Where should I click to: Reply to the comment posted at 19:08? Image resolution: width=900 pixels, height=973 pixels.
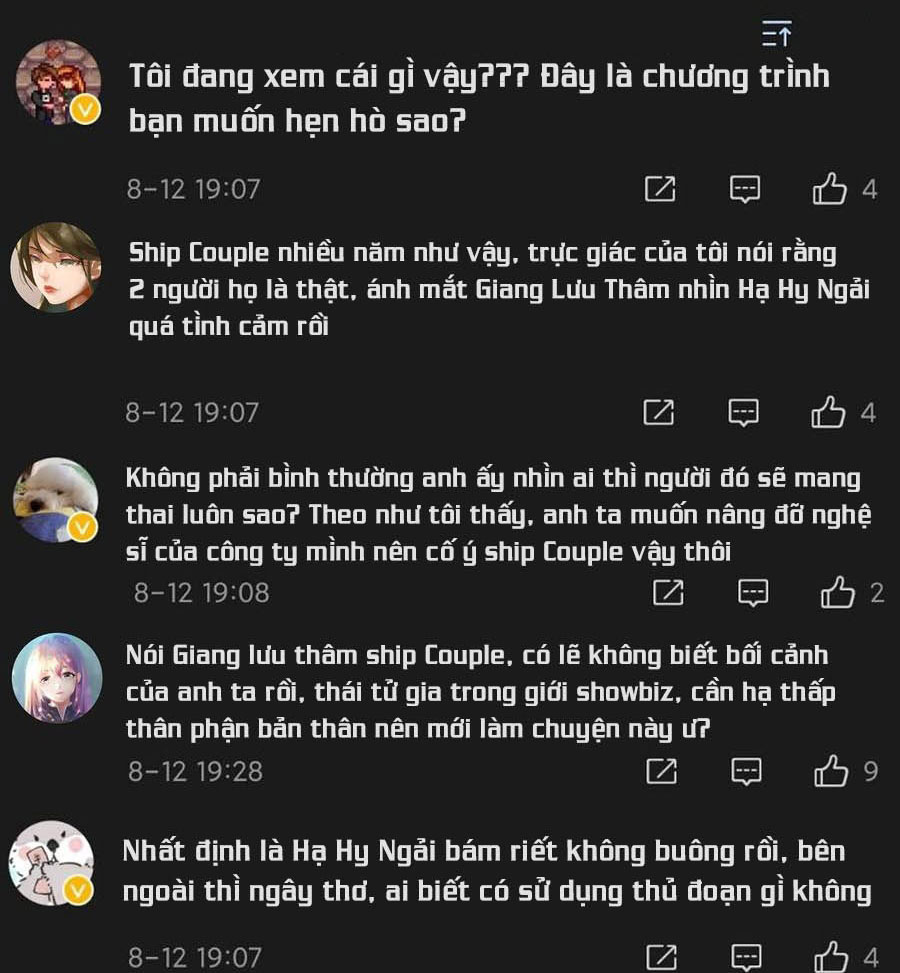click(x=753, y=592)
